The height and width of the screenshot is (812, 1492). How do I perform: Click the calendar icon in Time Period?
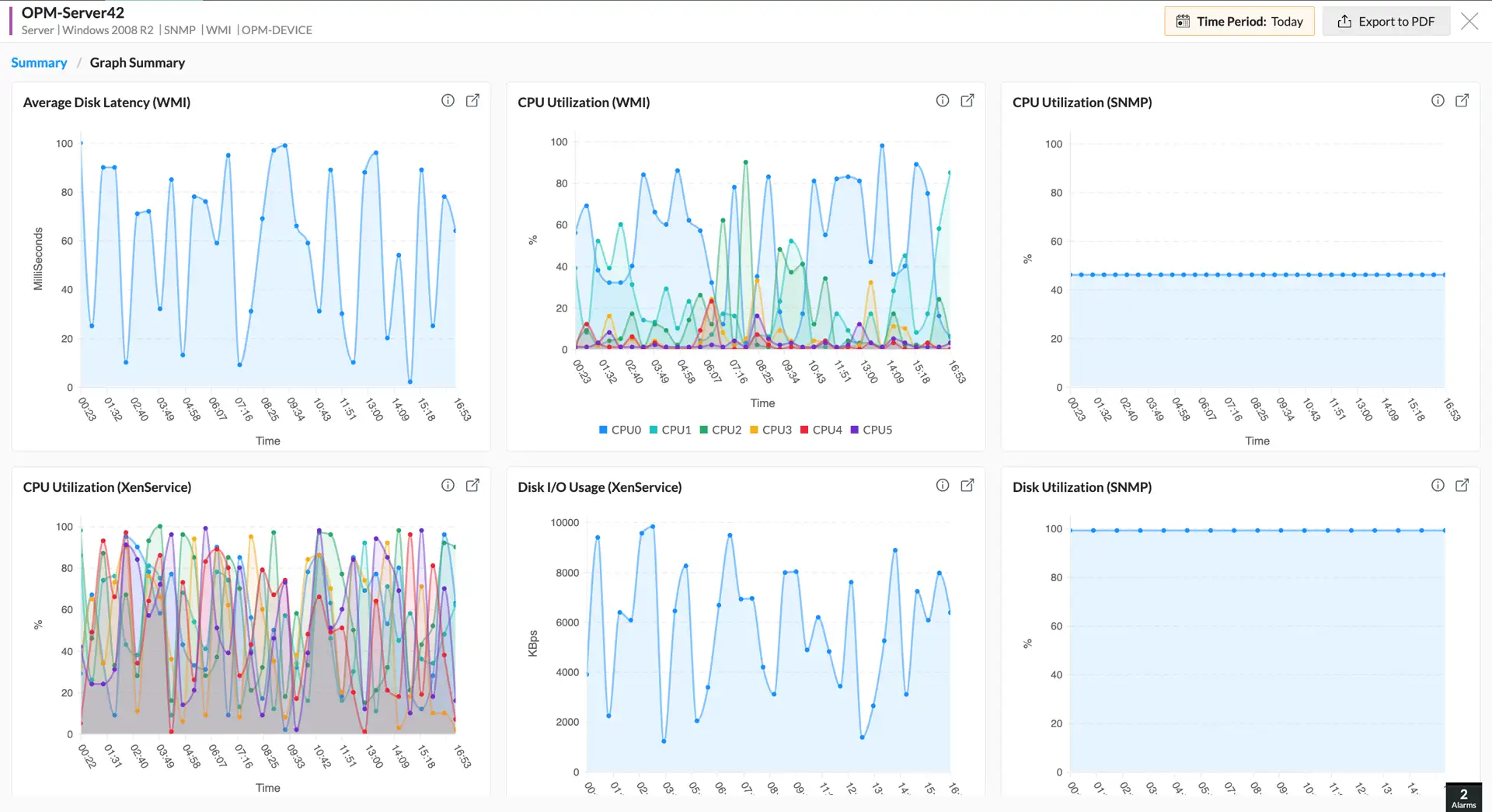(x=1183, y=21)
